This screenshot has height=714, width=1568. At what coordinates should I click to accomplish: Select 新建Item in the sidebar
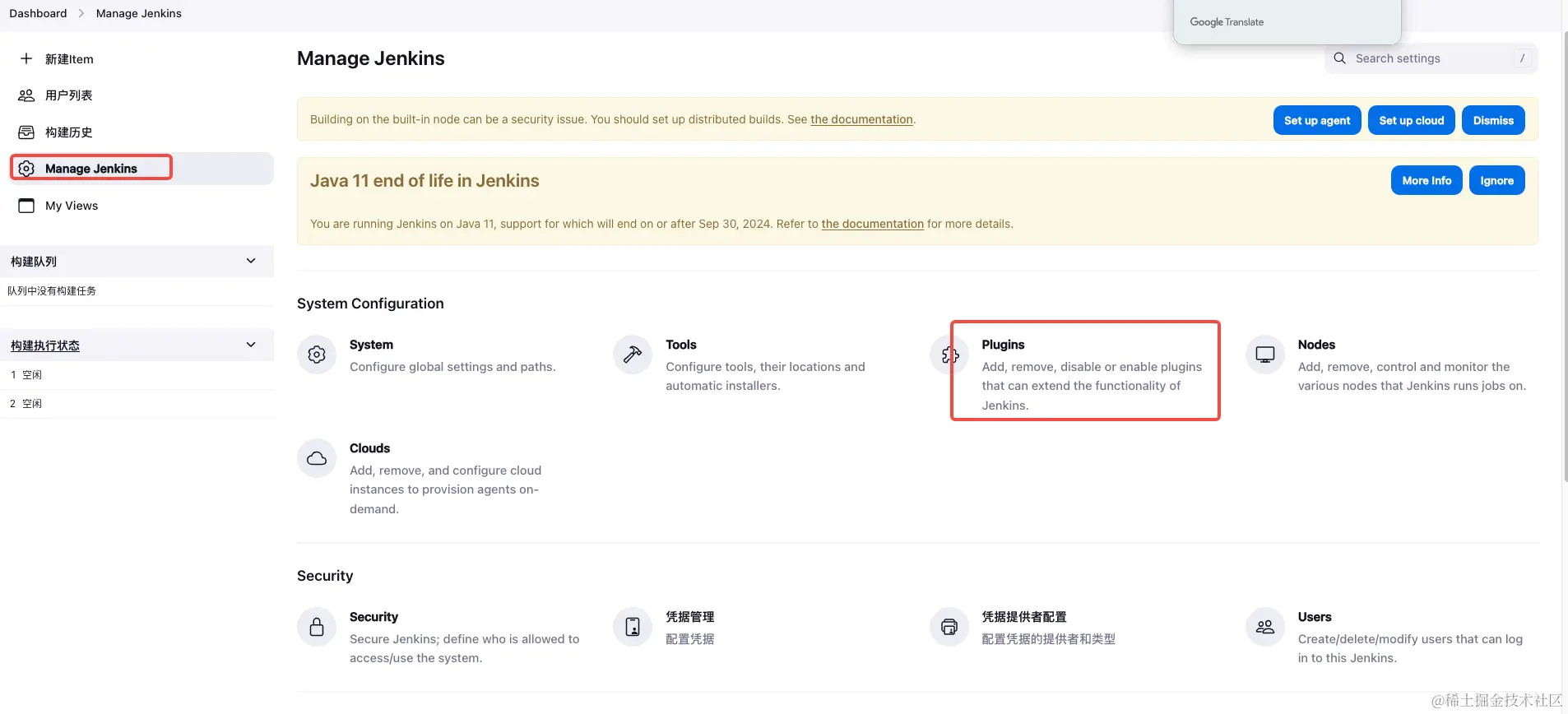tap(69, 59)
